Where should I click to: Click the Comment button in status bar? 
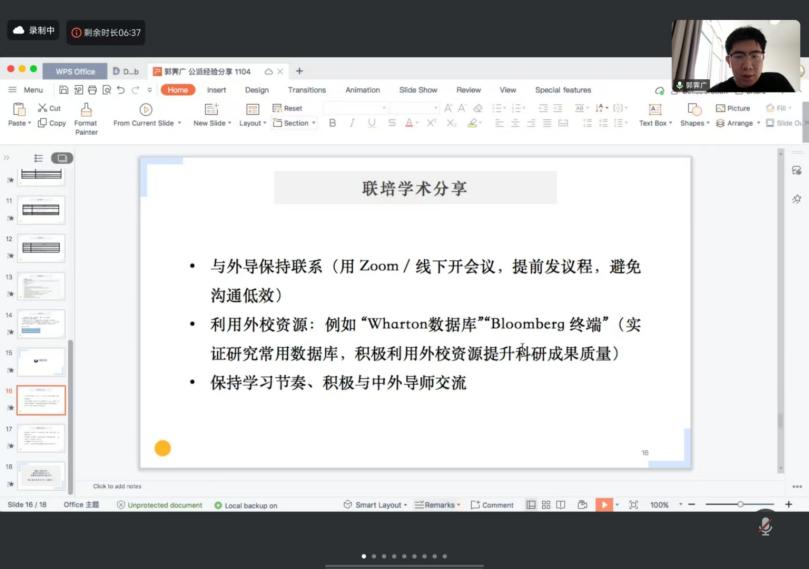pyautogui.click(x=492, y=505)
